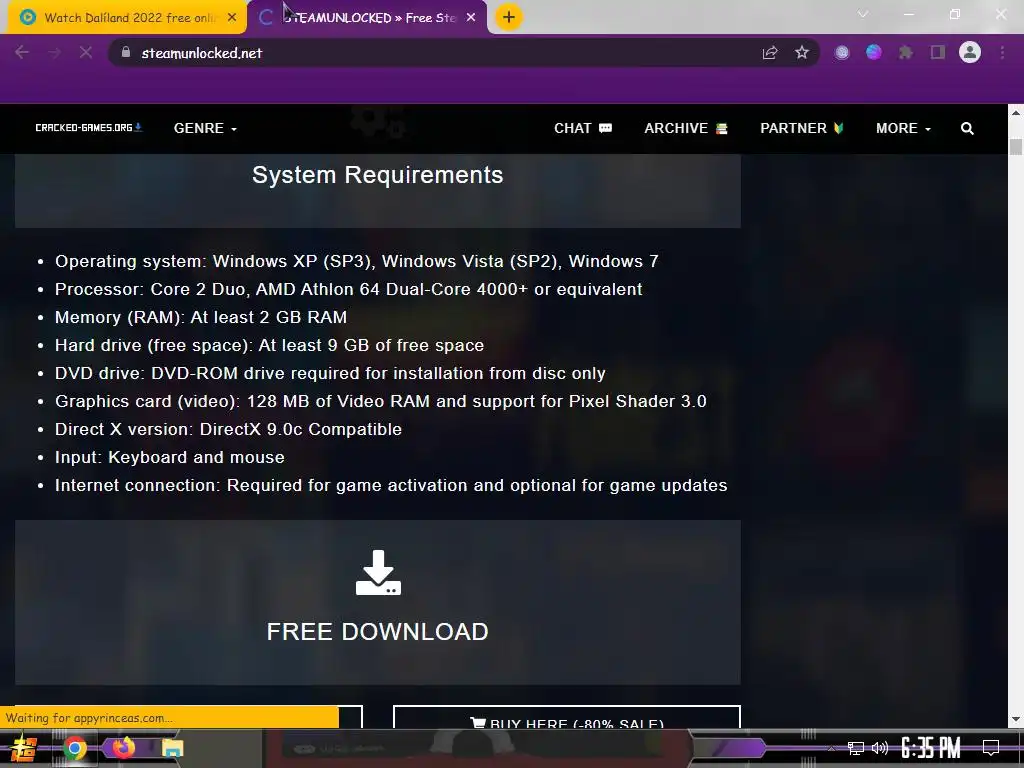Viewport: 1024px width, 768px height.
Task: Click the 'Graphics card (video)' requirement line
Action: tap(381, 402)
